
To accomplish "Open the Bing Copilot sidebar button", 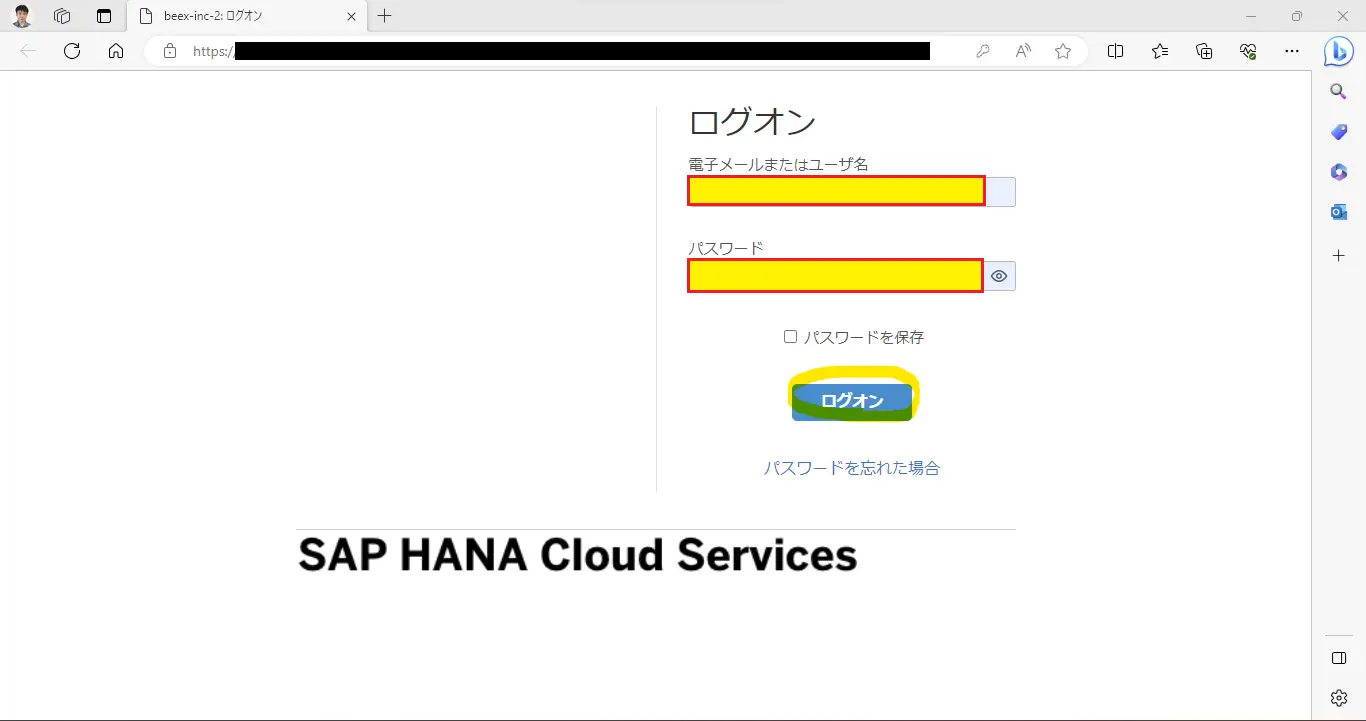I will tap(1339, 51).
